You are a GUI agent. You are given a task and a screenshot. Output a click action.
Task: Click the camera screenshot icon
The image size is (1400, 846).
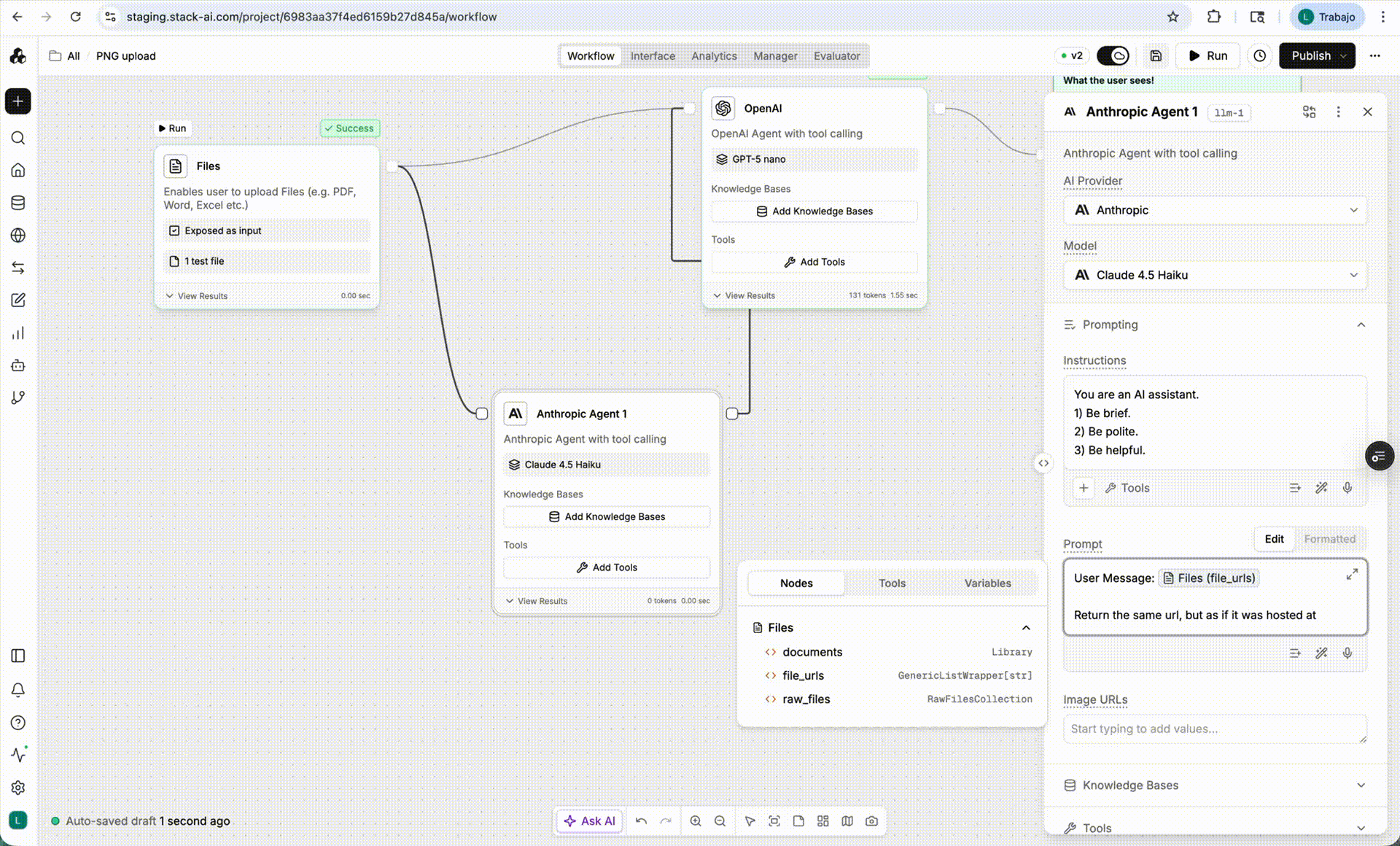pyautogui.click(x=871, y=820)
